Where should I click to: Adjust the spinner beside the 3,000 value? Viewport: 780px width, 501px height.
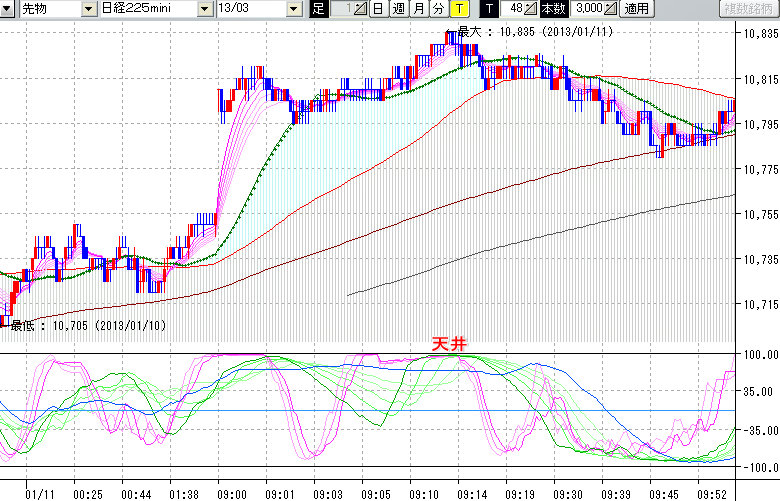click(x=610, y=9)
